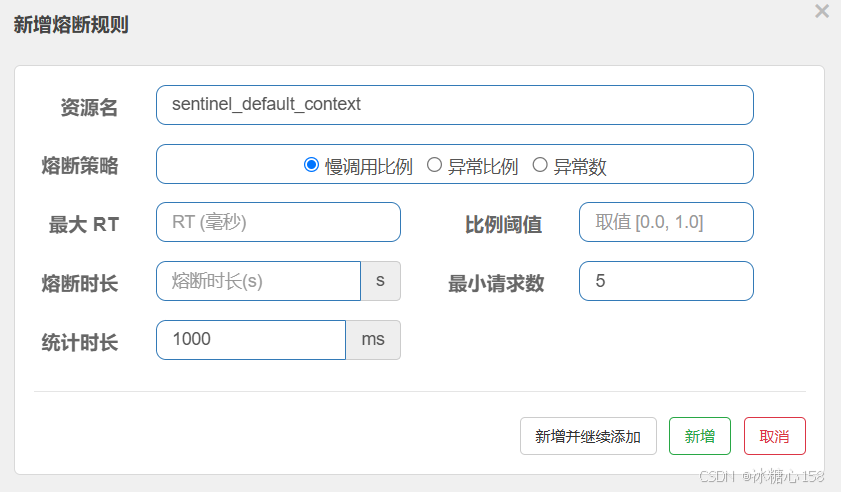841x492 pixels.
Task: Focus the 最大 RT milliseconds input field
Action: pyautogui.click(x=278, y=222)
